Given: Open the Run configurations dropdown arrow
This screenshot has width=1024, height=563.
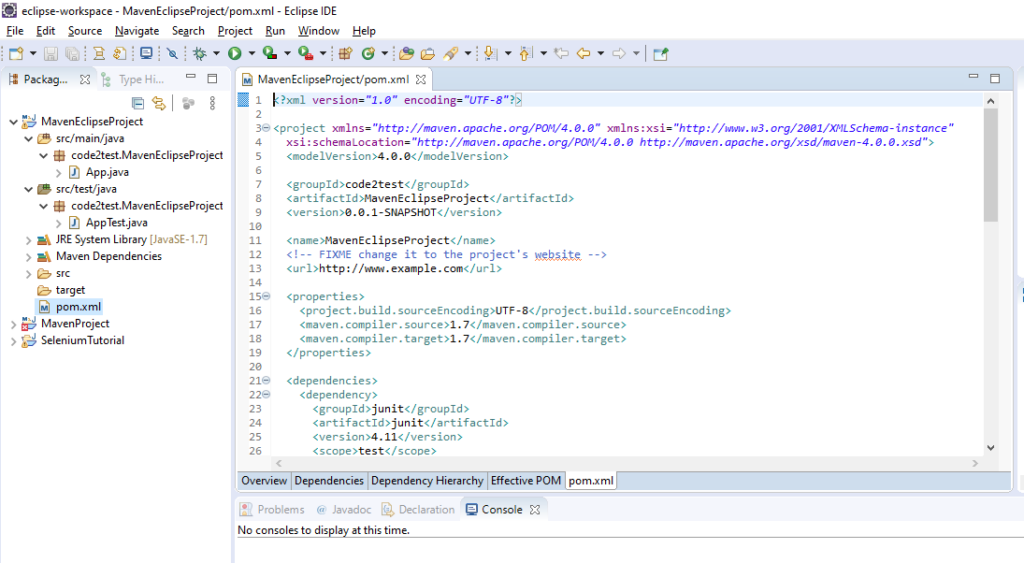Looking at the screenshot, I should click(251, 54).
